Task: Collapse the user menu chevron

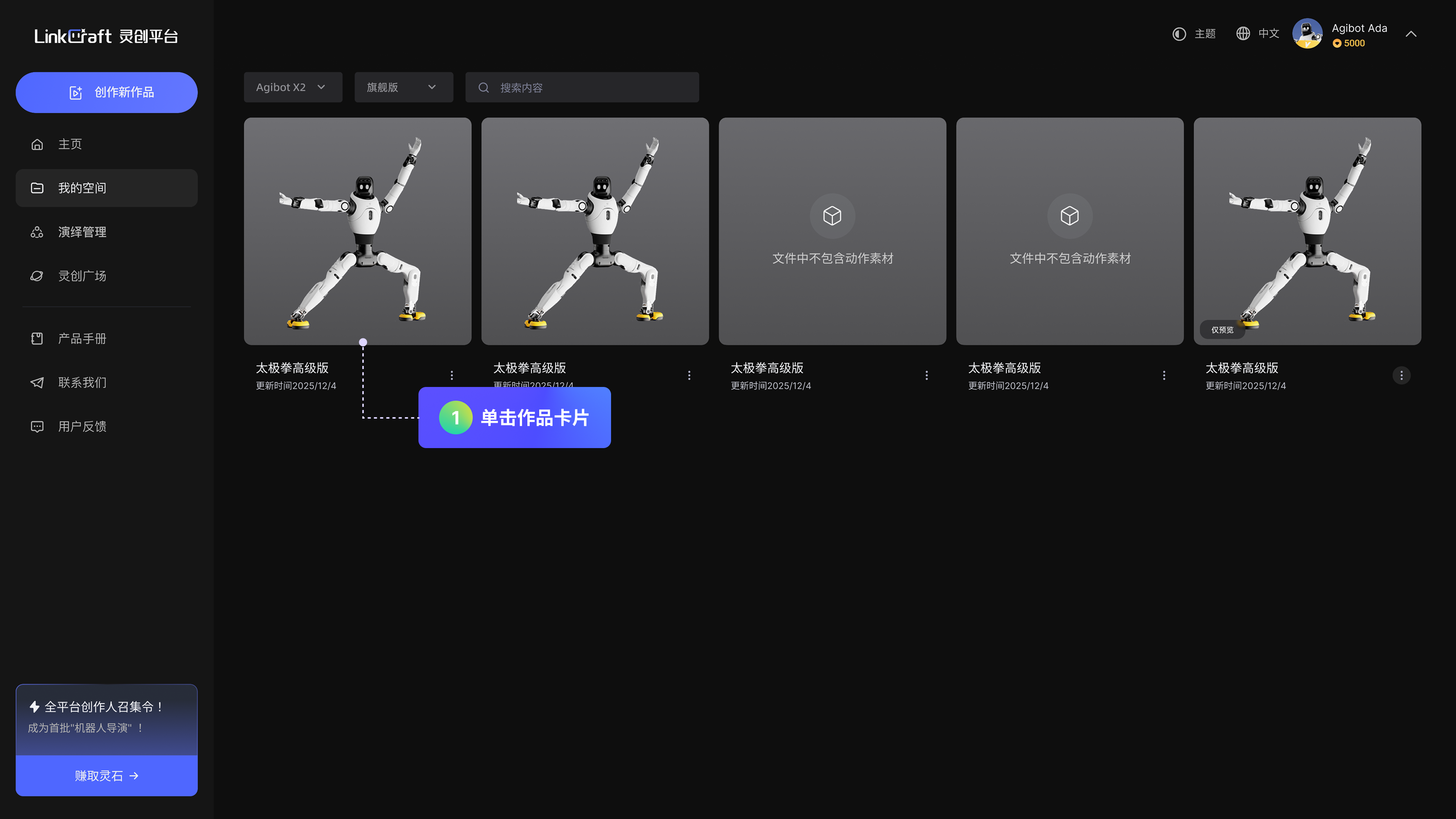Action: (1411, 34)
